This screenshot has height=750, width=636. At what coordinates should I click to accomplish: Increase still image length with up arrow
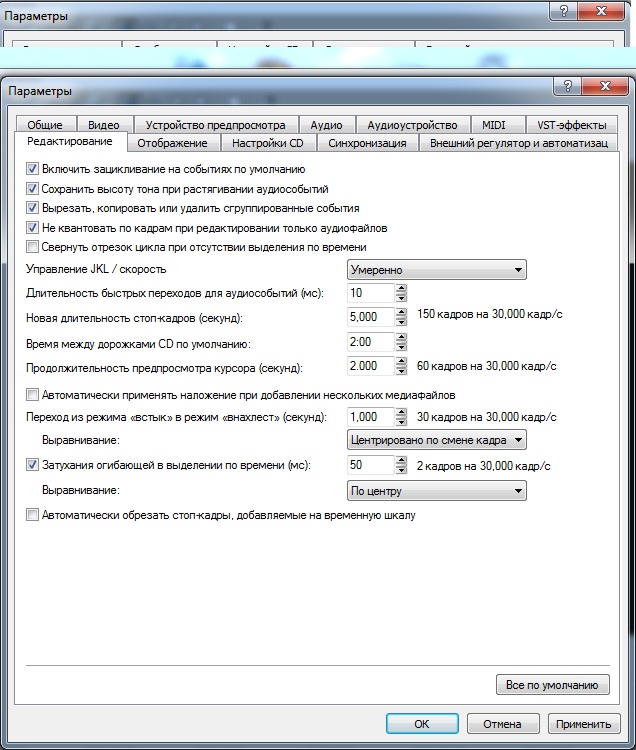pyautogui.click(x=401, y=312)
